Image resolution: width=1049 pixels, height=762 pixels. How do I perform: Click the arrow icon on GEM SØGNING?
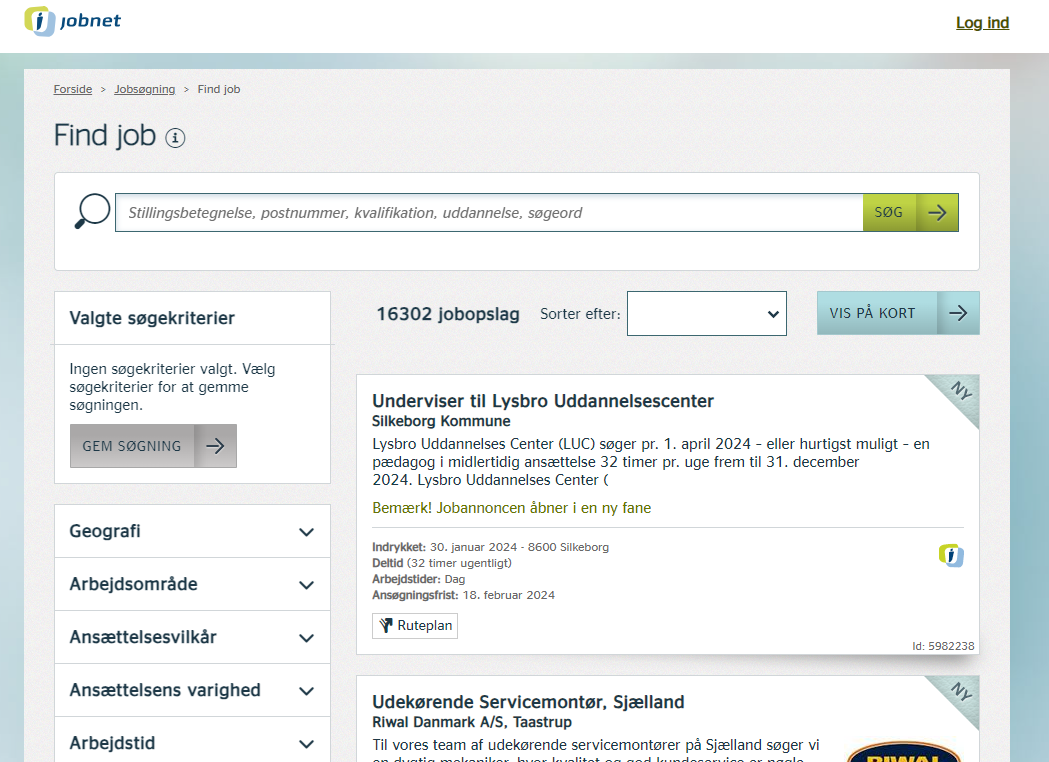click(x=216, y=446)
